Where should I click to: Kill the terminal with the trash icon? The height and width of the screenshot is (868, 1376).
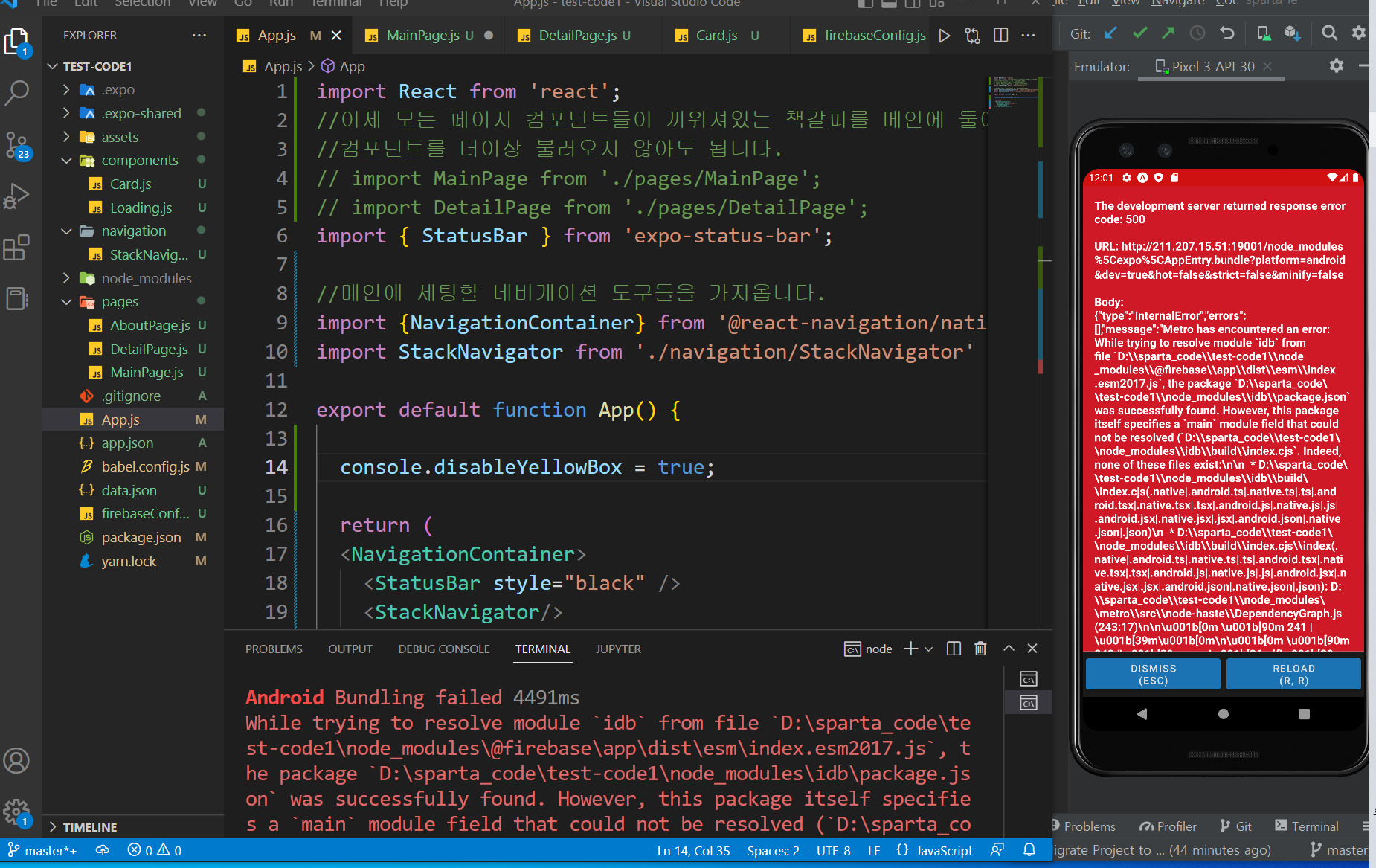coord(980,649)
